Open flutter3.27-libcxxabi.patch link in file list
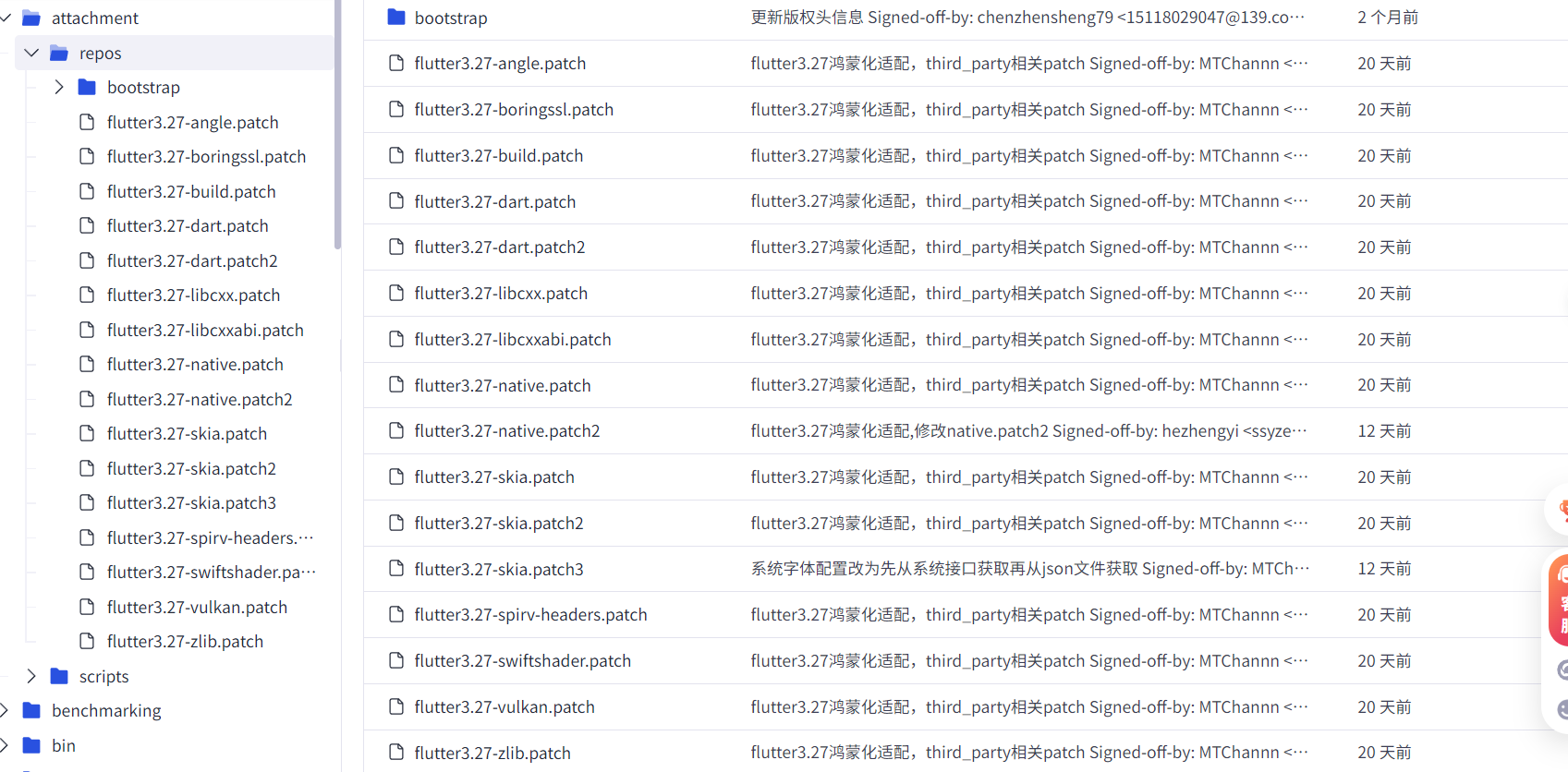 [513, 339]
